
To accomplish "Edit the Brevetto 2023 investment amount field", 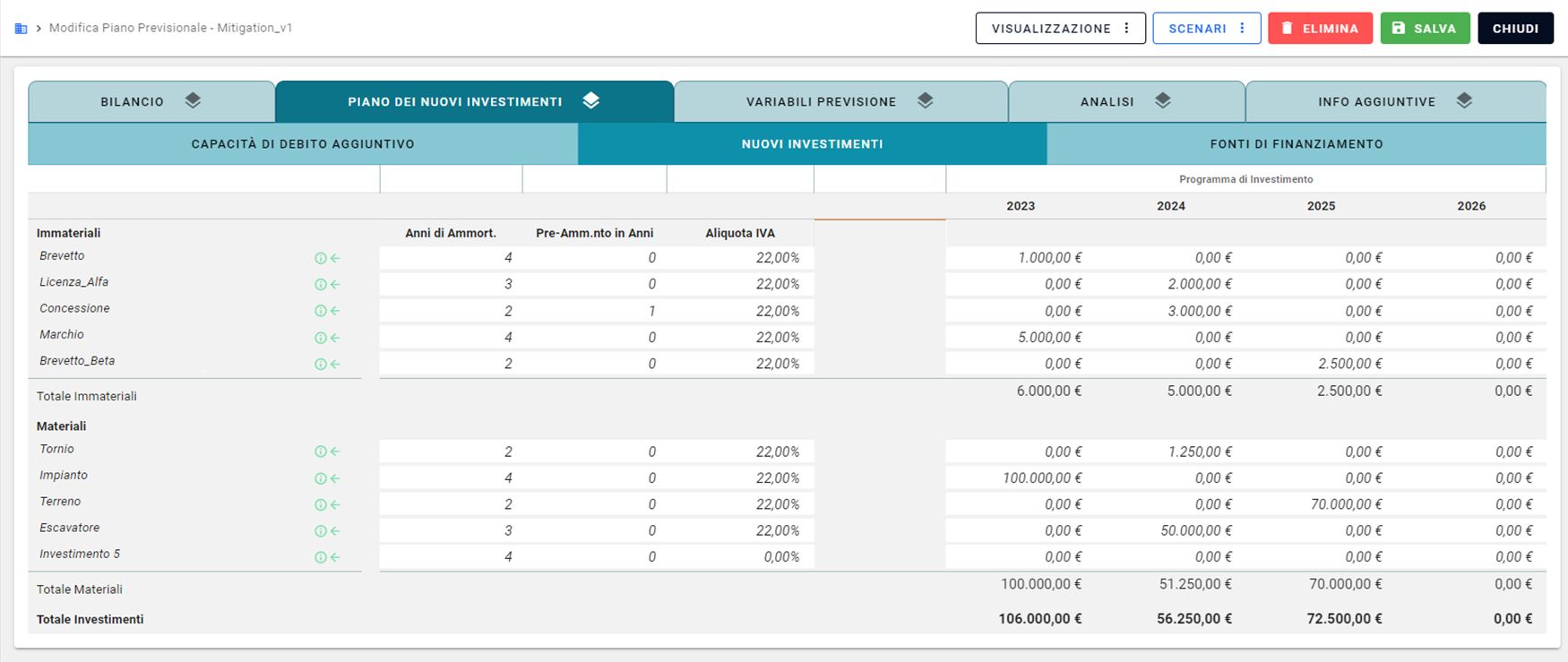I will (1021, 258).
